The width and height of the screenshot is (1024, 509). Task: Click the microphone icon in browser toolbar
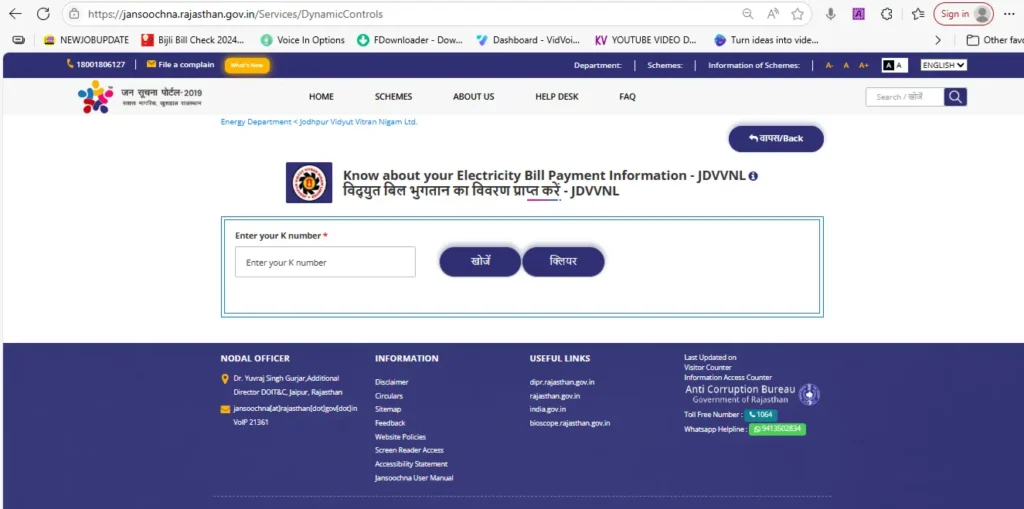pyautogui.click(x=830, y=14)
